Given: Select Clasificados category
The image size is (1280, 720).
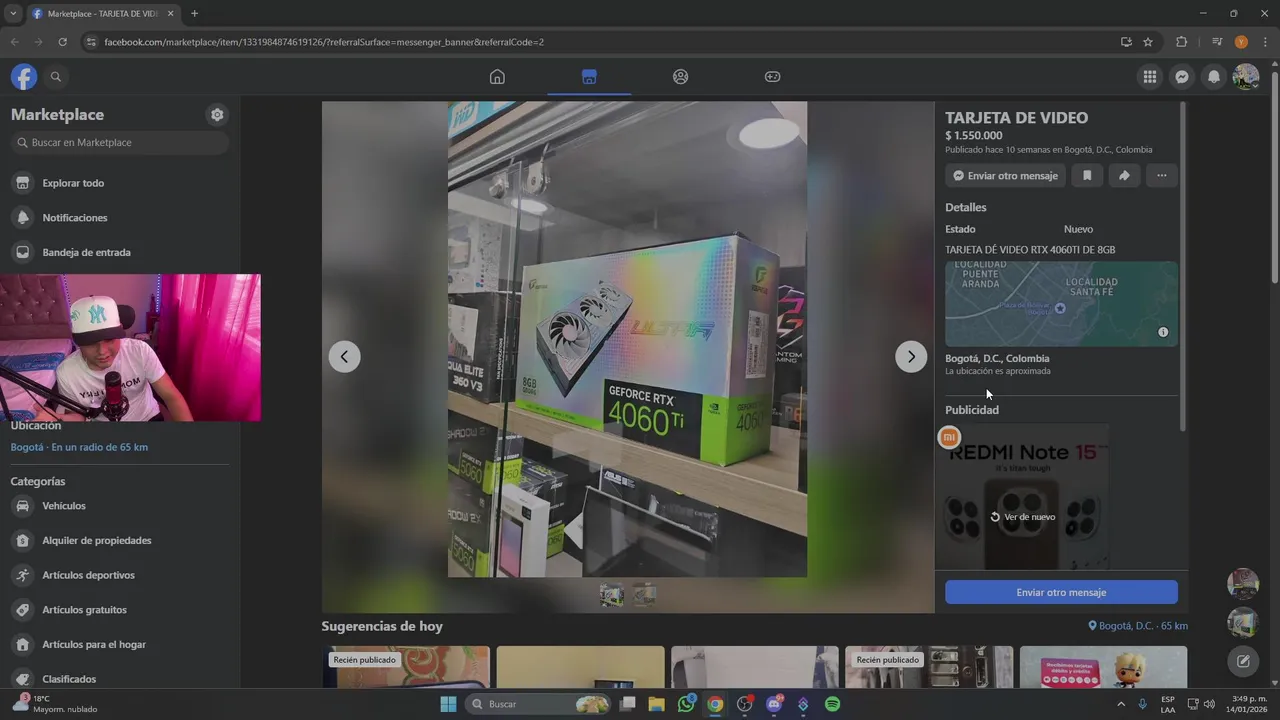Looking at the screenshot, I should (120, 679).
